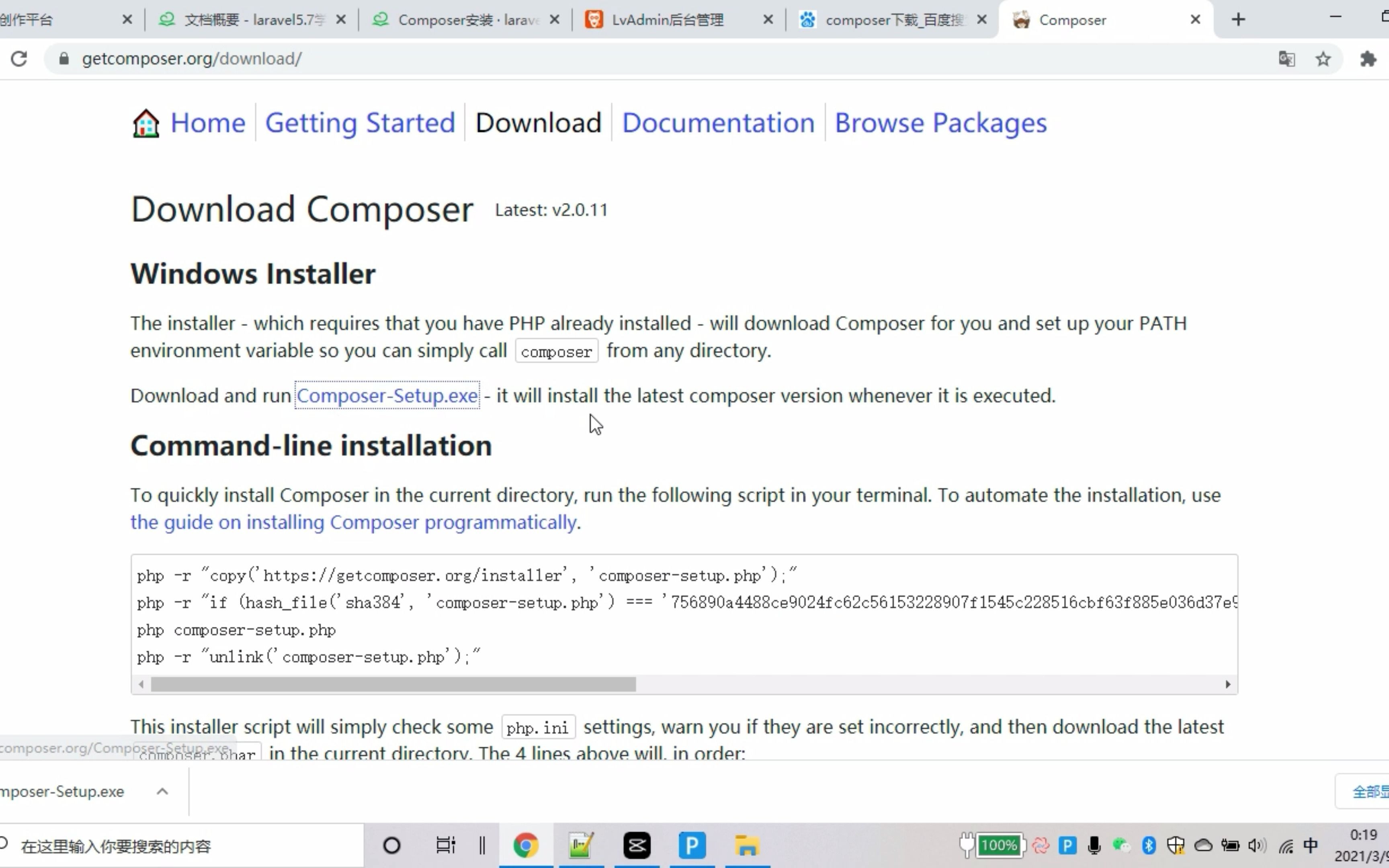Switch to Chrome on the taskbar
The width and height of the screenshot is (1389, 868).
click(x=526, y=845)
